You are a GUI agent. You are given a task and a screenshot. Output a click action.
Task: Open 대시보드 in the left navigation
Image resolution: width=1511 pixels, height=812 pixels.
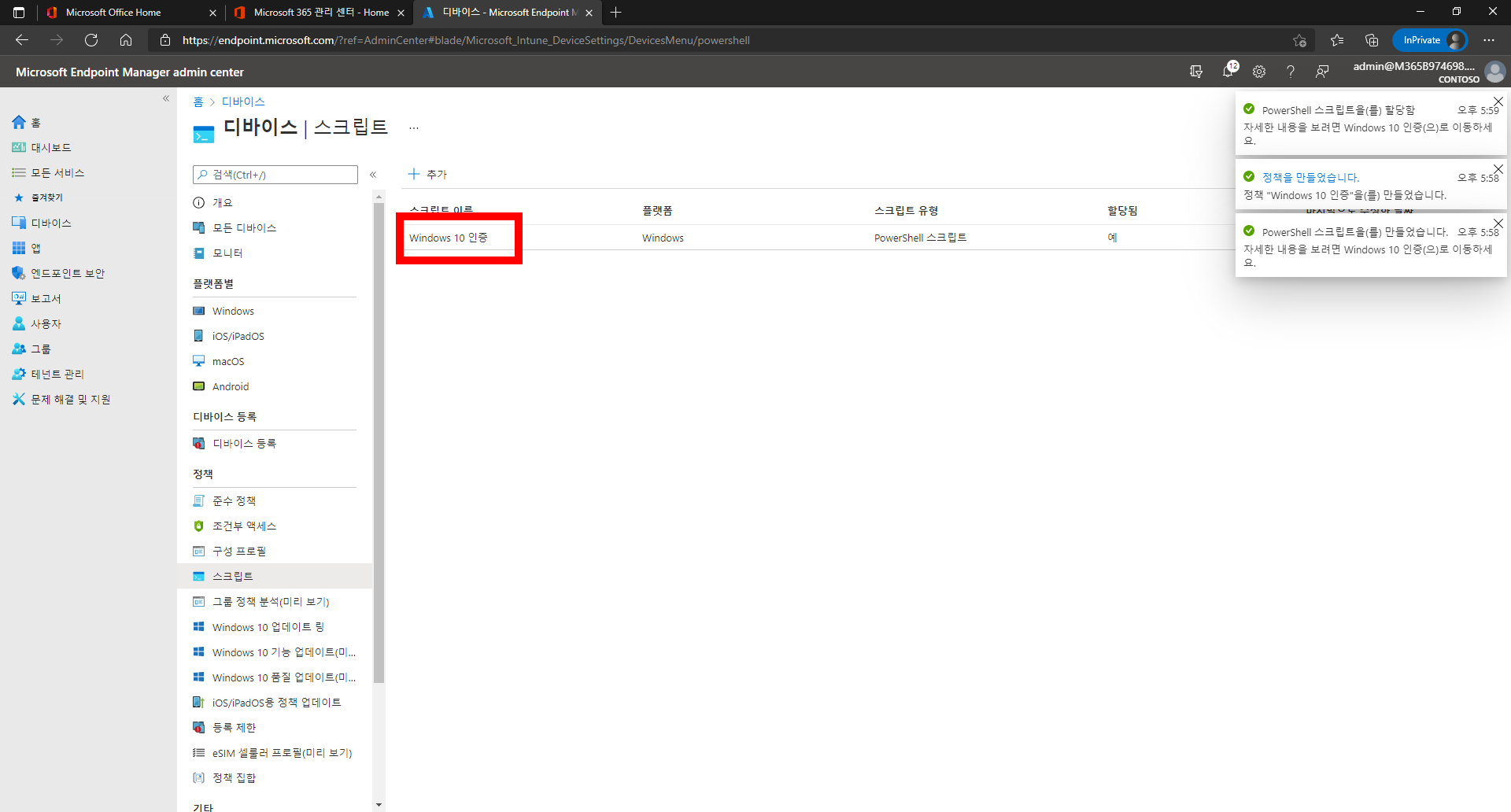42,148
